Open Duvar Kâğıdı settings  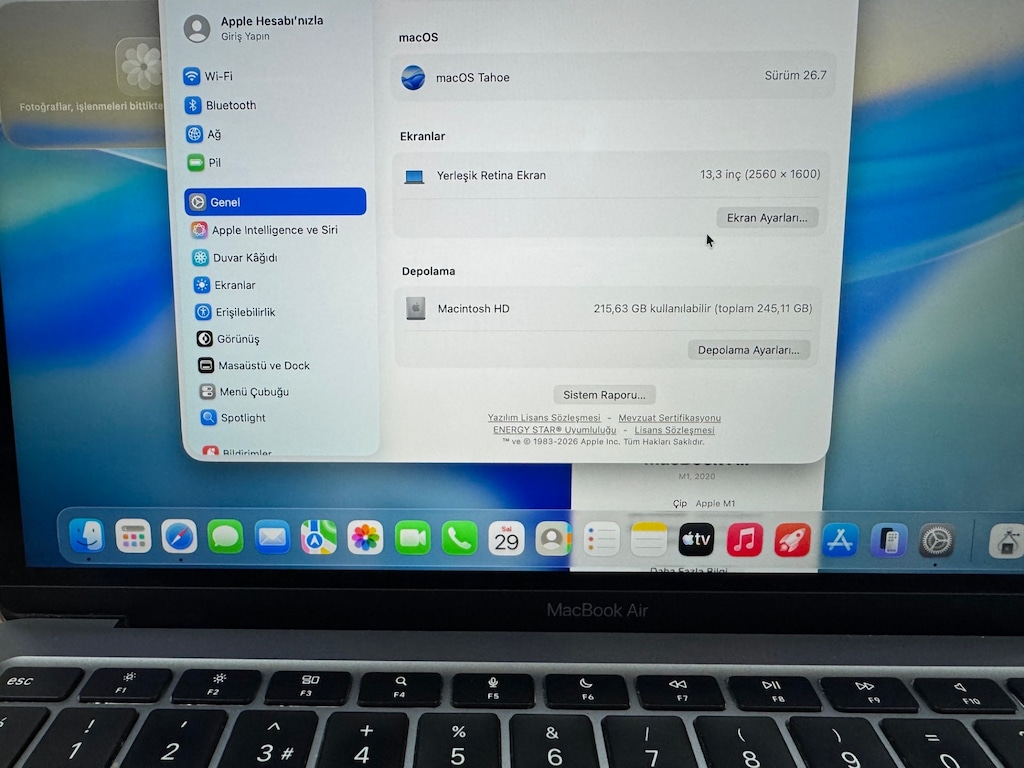point(234,257)
